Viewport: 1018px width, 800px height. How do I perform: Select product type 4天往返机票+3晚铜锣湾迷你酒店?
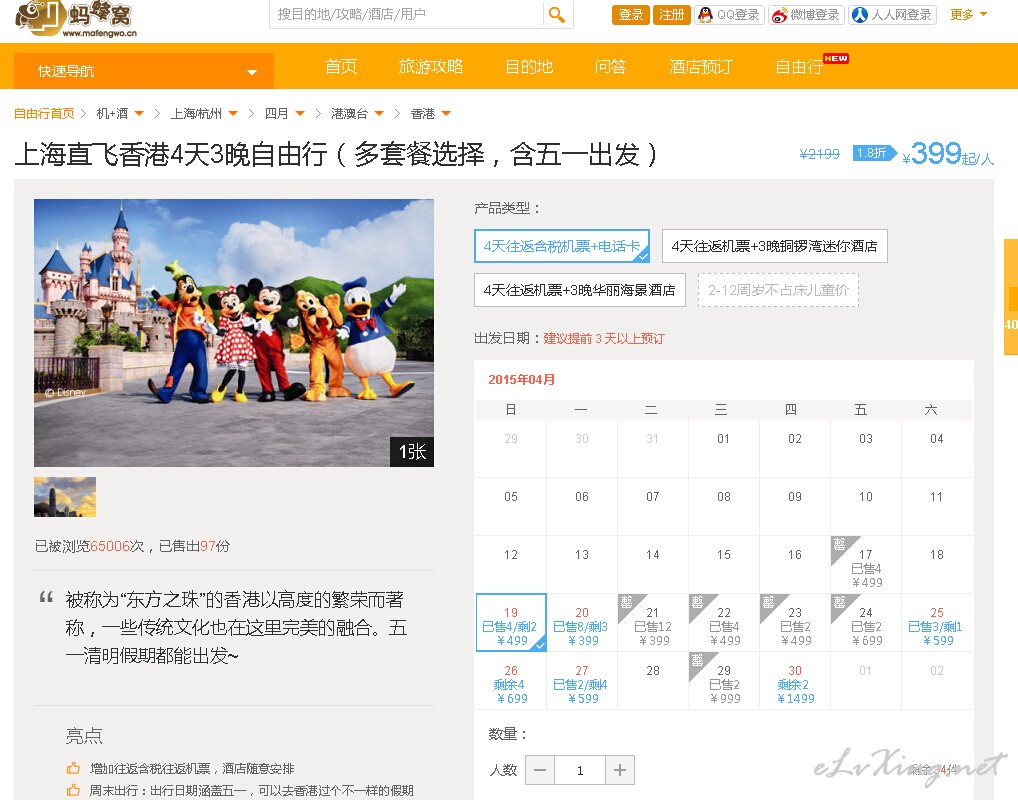[x=775, y=246]
